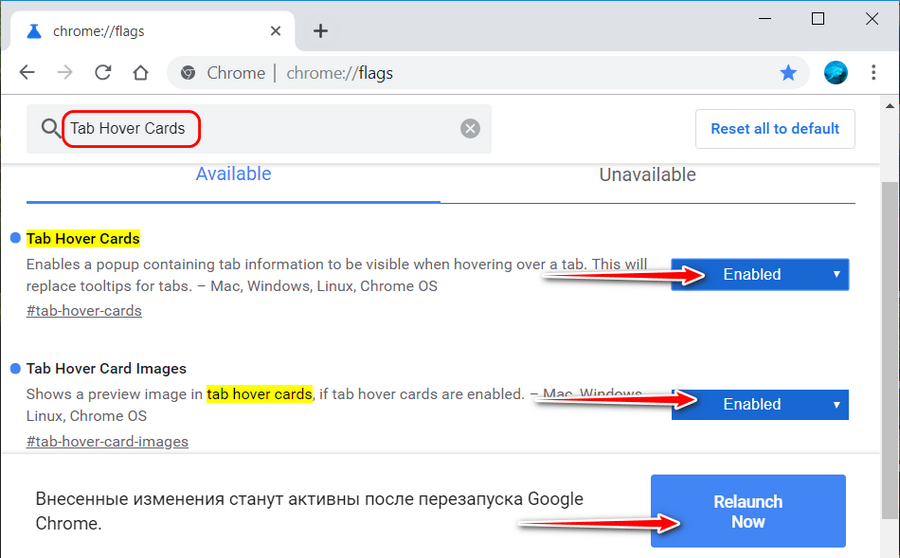Click the Tab Hover Cards flag title

coord(83,238)
